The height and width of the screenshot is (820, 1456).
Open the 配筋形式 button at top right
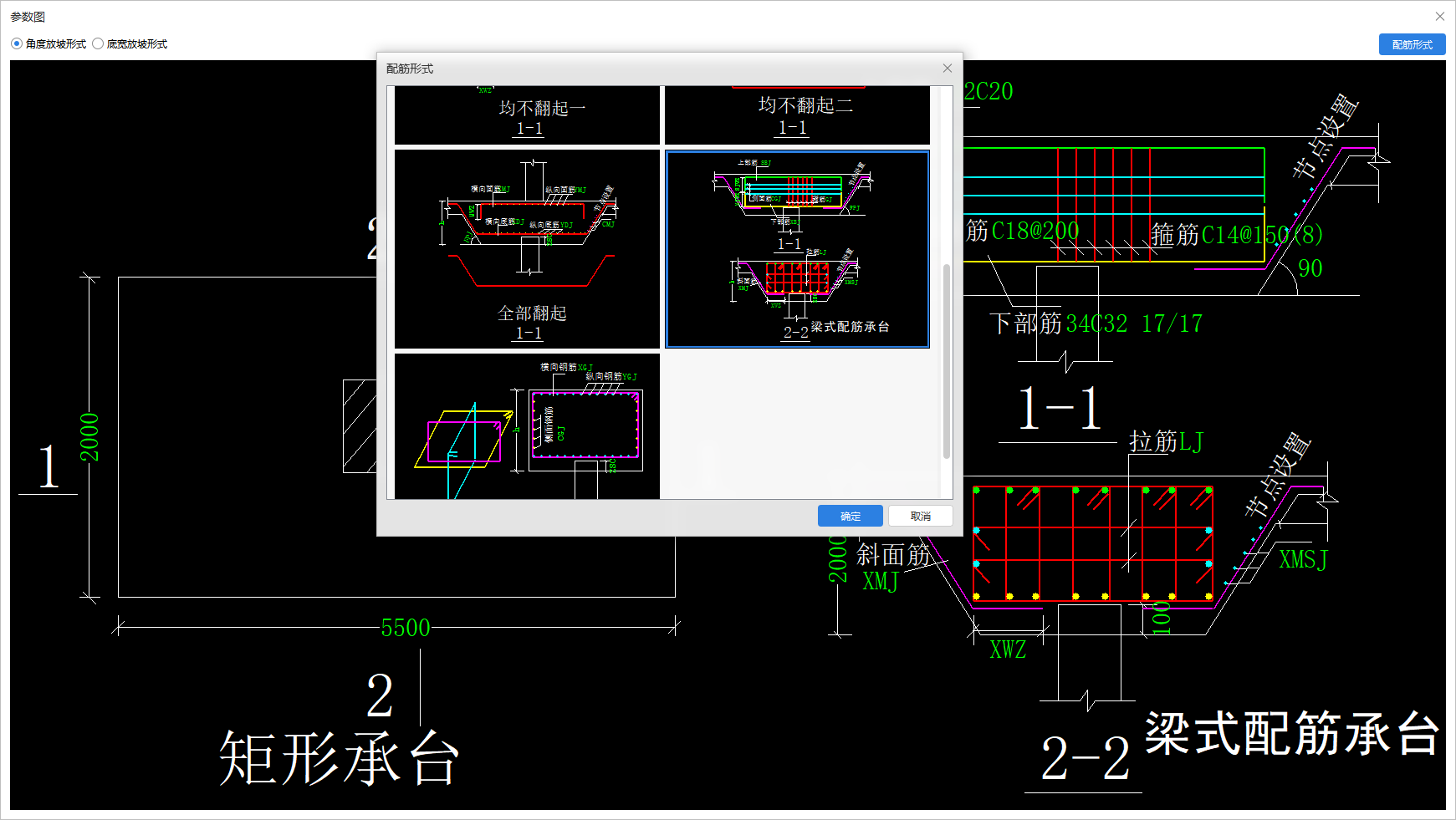[1412, 44]
